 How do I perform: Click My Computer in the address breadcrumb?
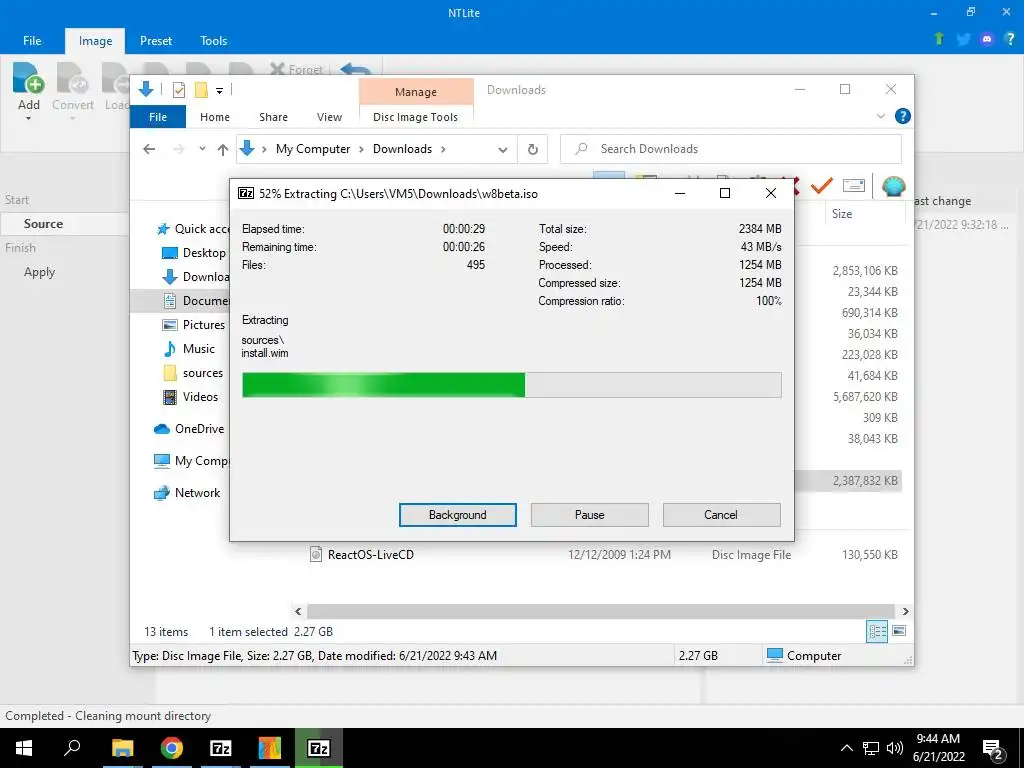[313, 149]
